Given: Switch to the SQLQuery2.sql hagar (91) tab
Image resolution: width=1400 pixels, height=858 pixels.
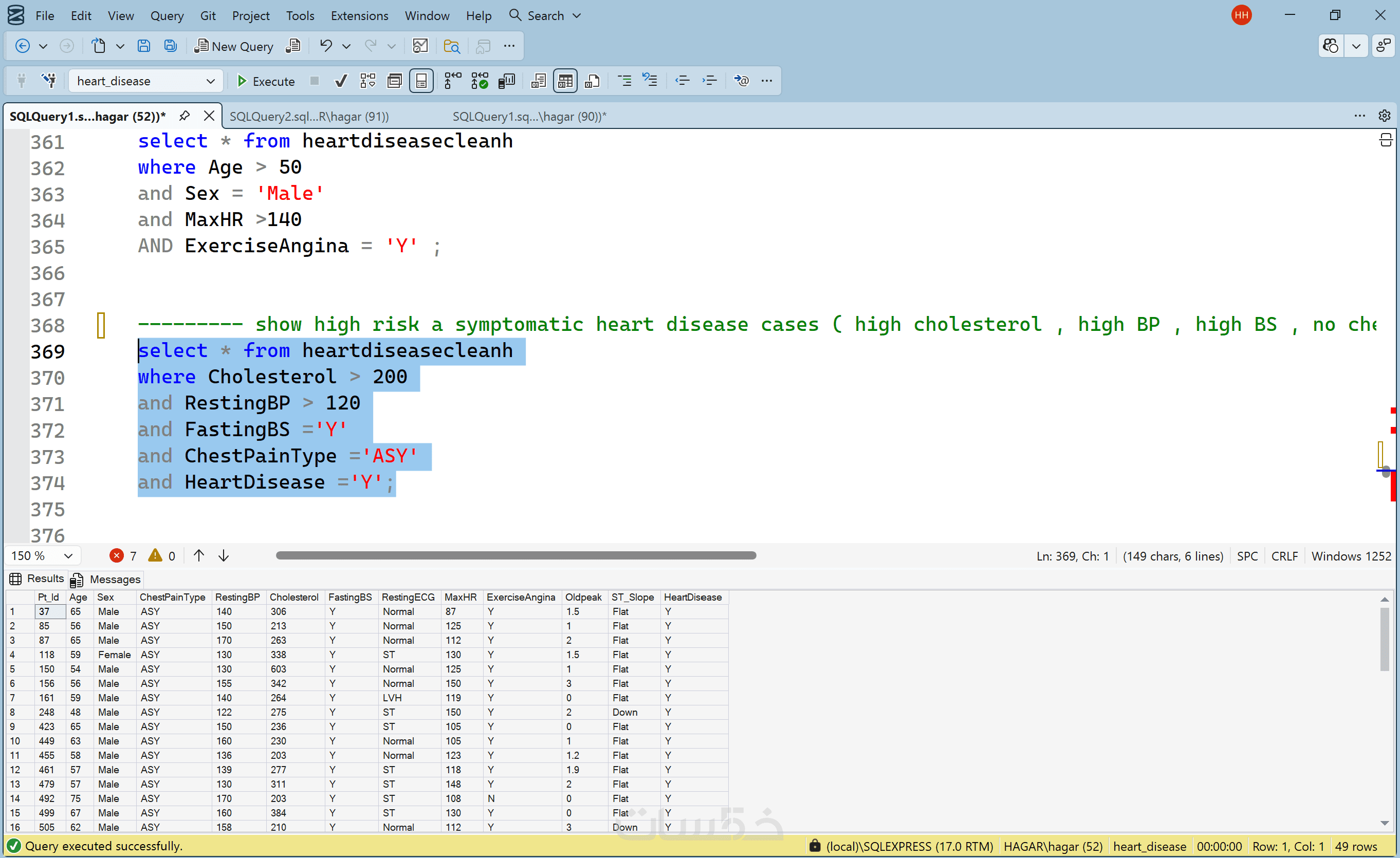Looking at the screenshot, I should pos(309,117).
